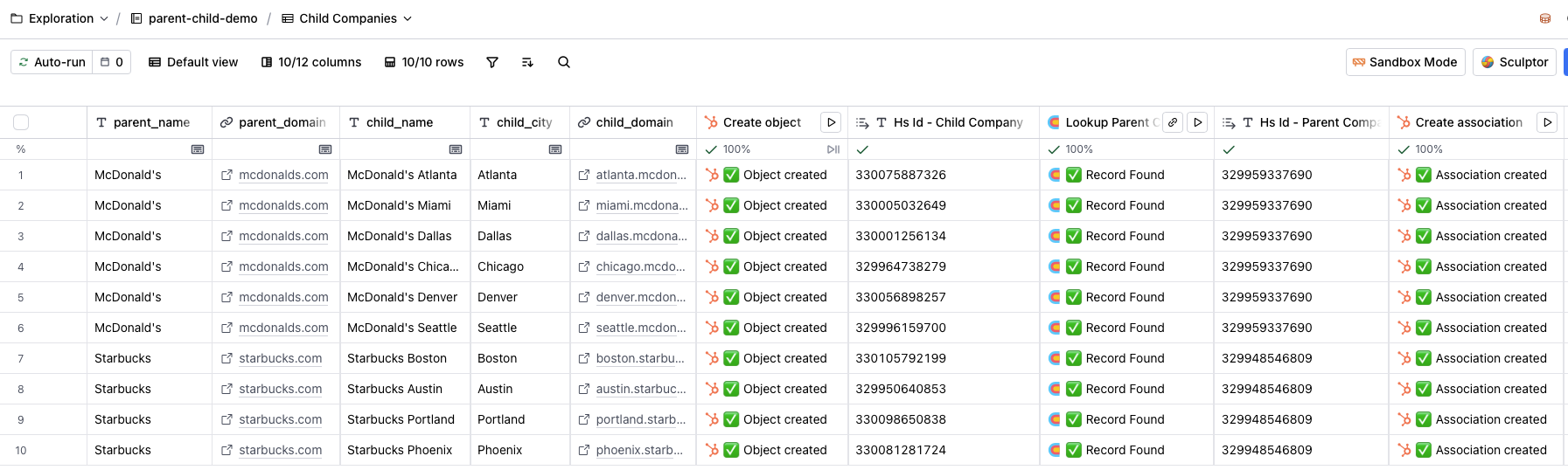Click the parent_name column header
Image resolution: width=1568 pixels, height=470 pixels.
[150, 122]
